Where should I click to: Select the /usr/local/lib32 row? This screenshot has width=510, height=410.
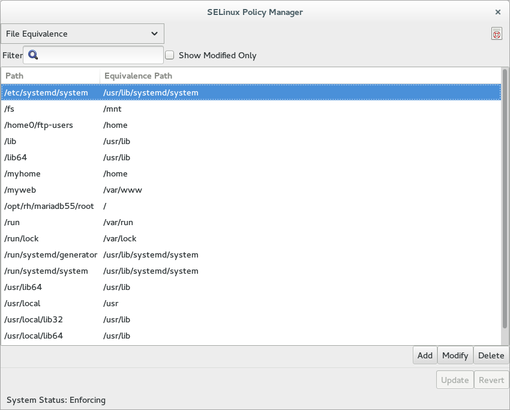[x=251, y=320]
